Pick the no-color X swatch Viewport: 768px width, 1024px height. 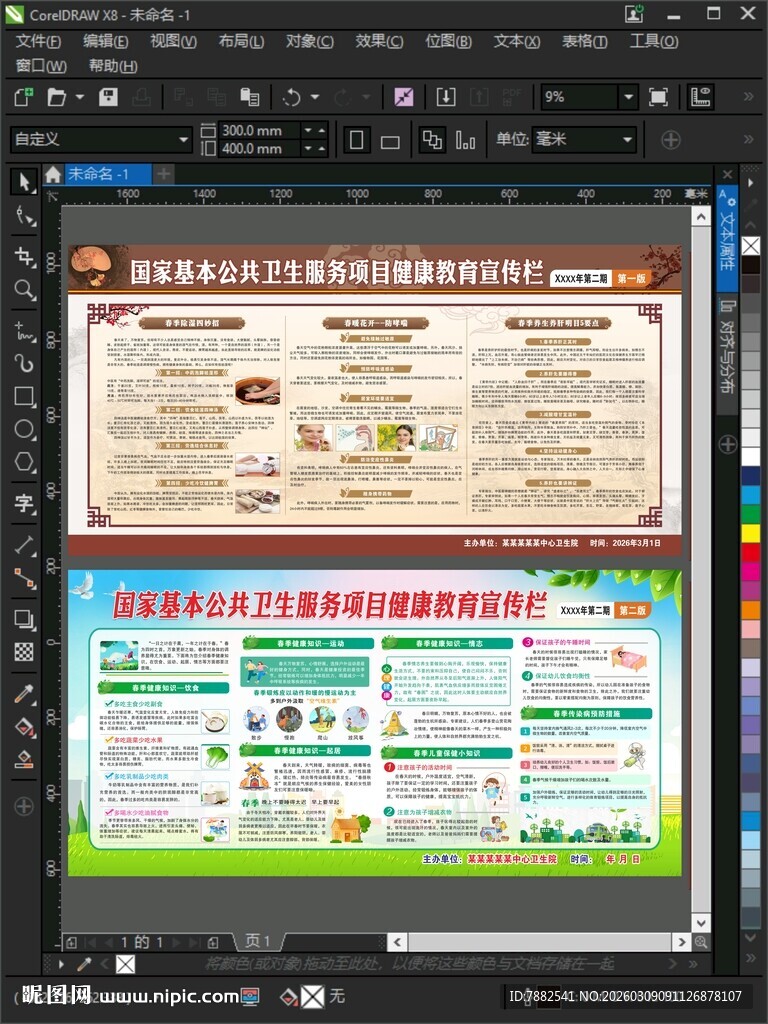pyautogui.click(x=750, y=246)
